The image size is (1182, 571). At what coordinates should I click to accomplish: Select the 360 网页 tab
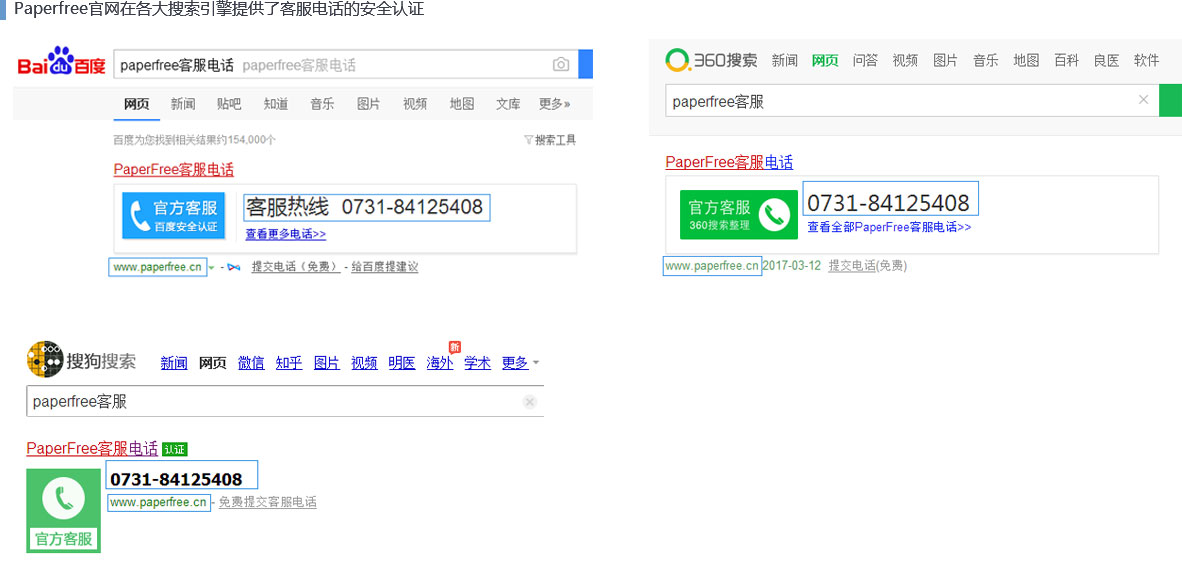pos(825,61)
